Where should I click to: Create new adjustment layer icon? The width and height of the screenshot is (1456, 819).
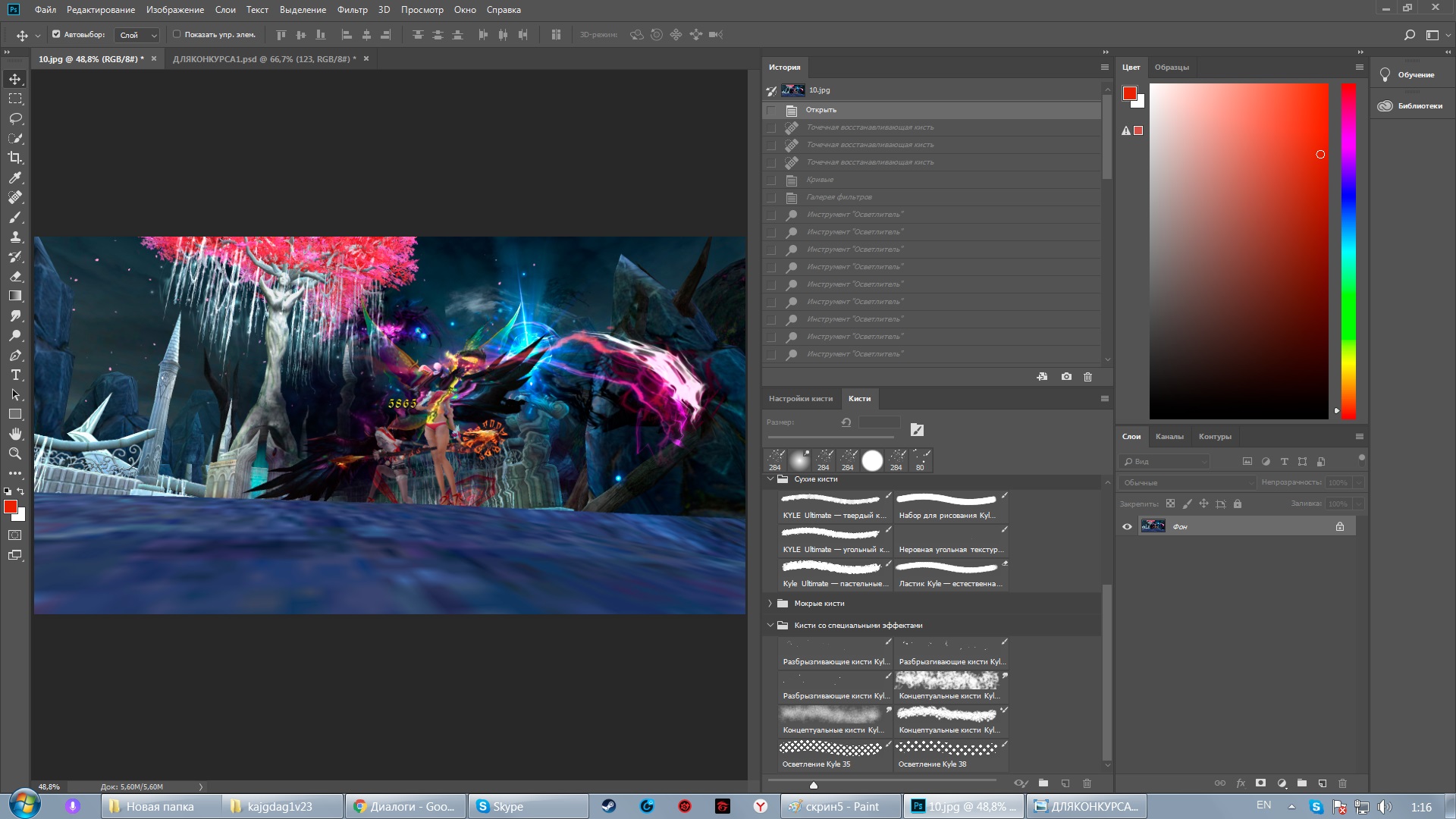pos(1282,783)
